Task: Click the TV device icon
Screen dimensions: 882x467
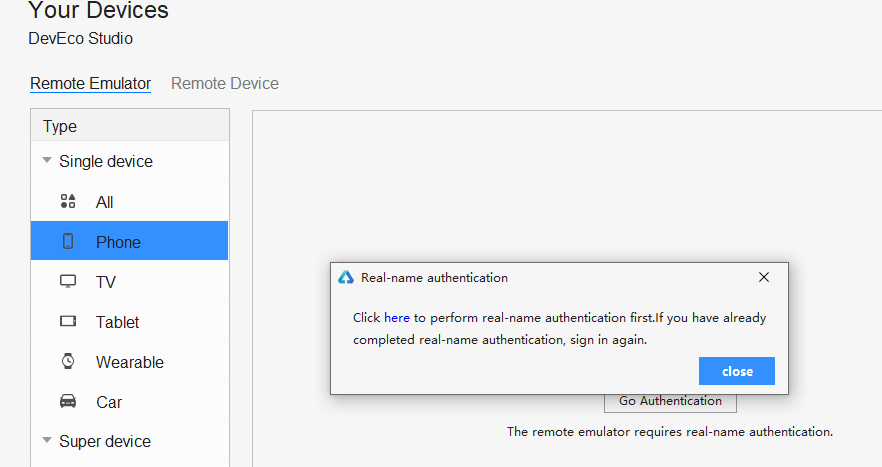Action: coord(68,282)
